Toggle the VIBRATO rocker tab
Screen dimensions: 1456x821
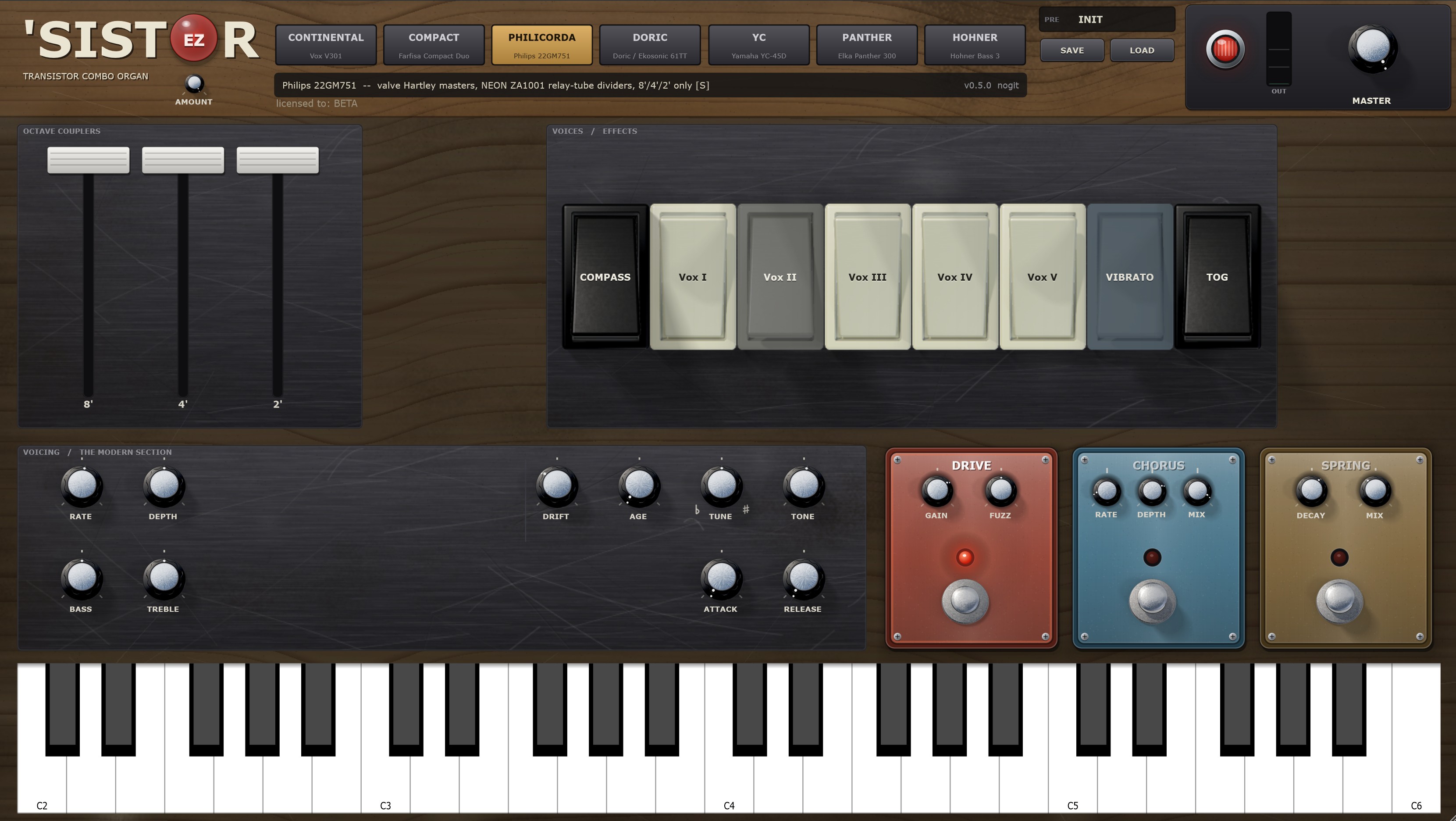click(1130, 276)
